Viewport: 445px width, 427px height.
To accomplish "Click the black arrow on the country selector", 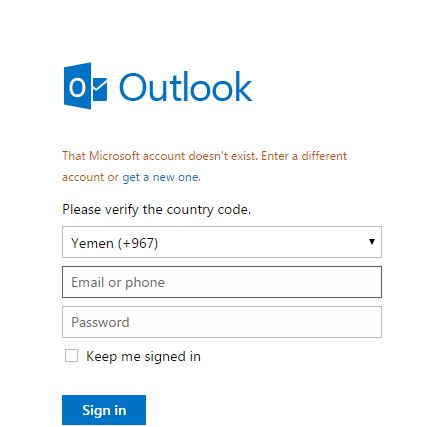I will point(372,242).
